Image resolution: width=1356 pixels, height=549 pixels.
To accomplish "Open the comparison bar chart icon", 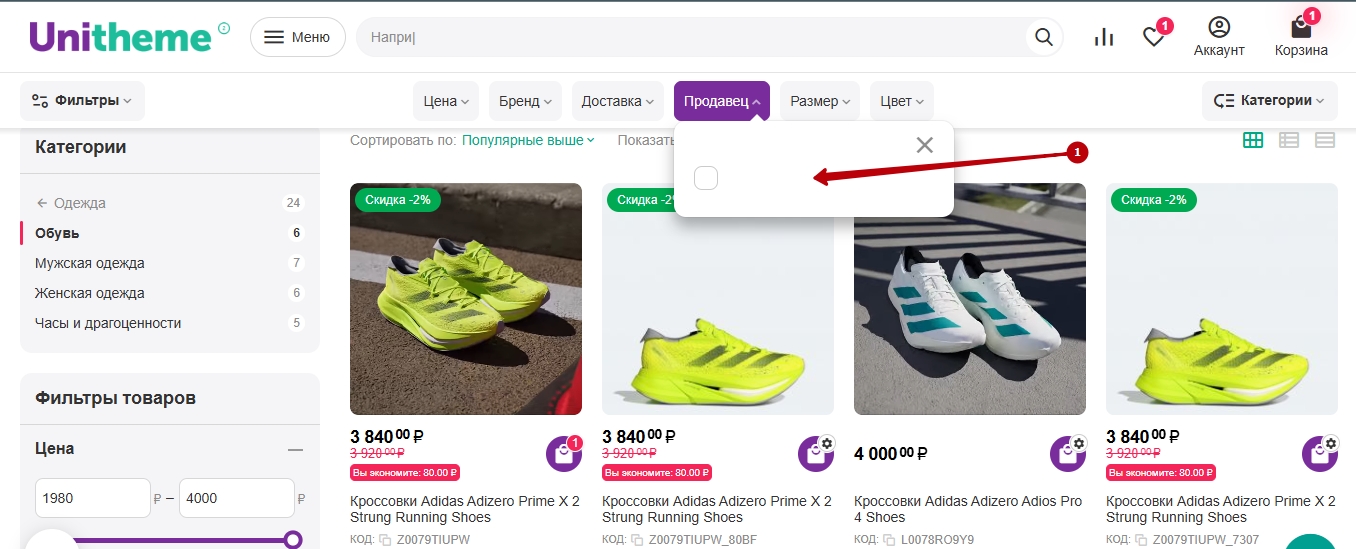I will (x=1104, y=37).
